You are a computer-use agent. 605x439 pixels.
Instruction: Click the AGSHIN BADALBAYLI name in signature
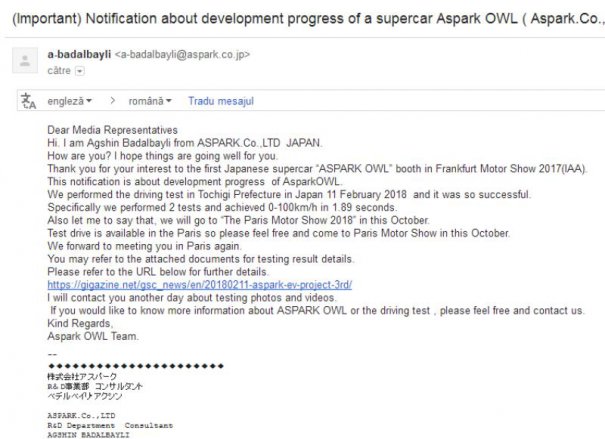tap(88, 435)
